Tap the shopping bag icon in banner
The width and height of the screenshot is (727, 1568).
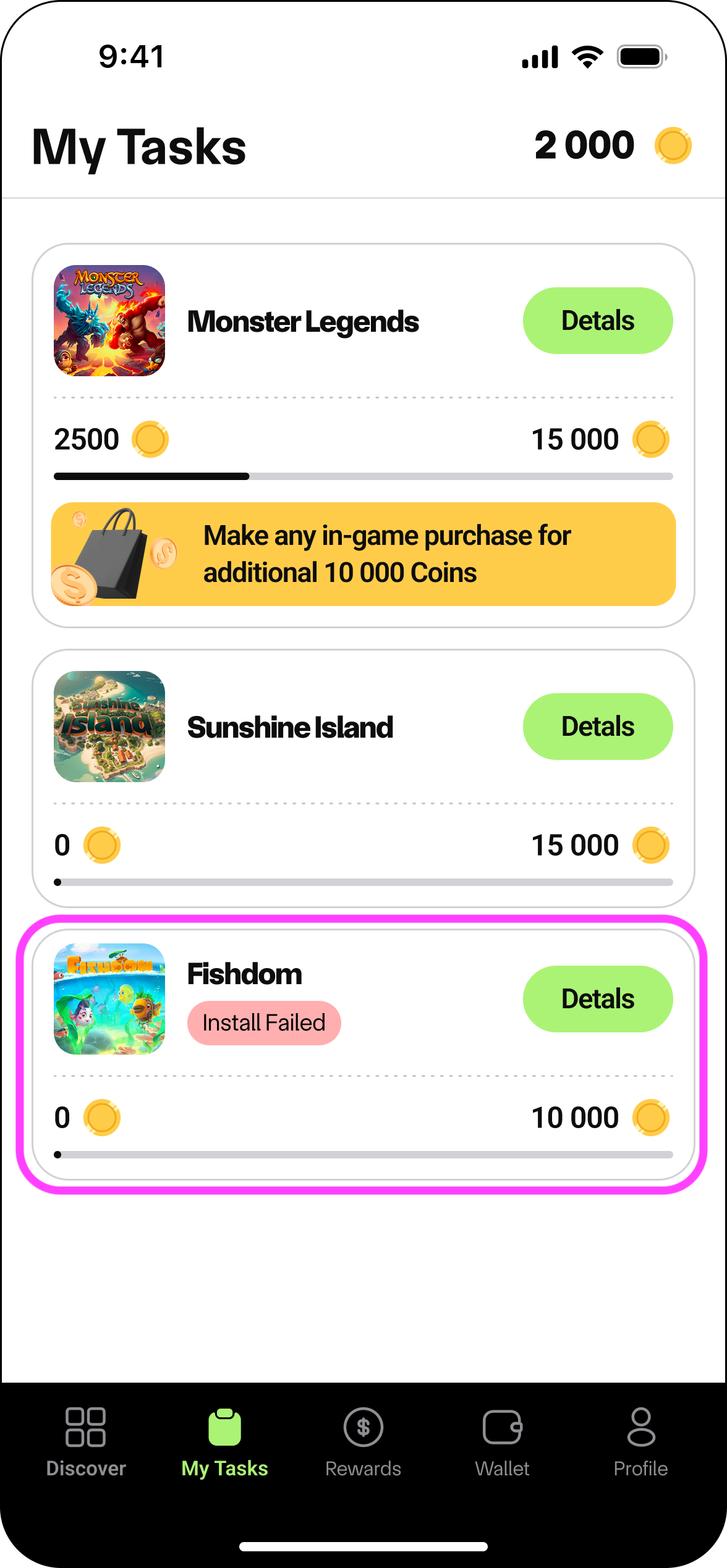pos(114,554)
